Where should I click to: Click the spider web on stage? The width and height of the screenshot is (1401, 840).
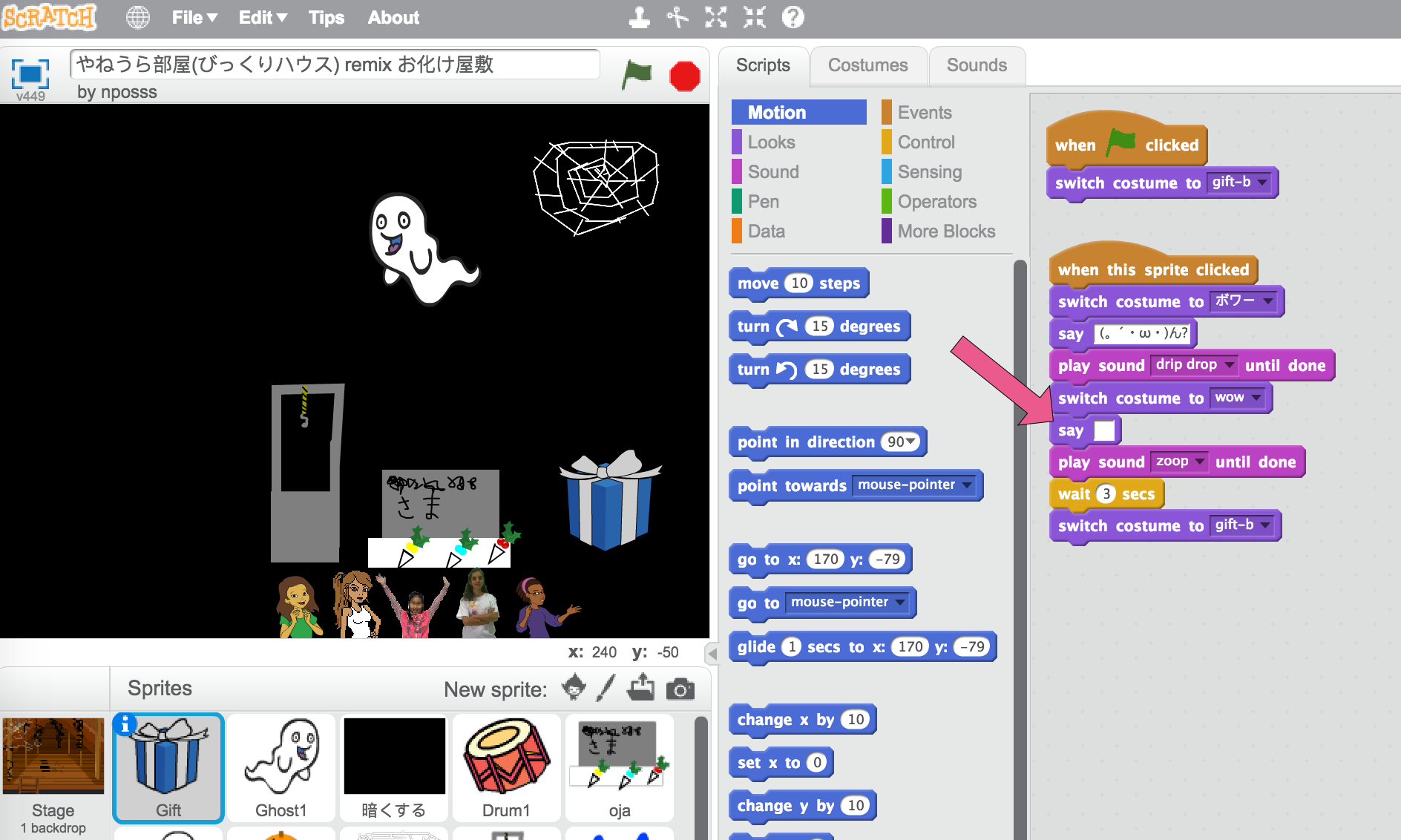tap(595, 187)
